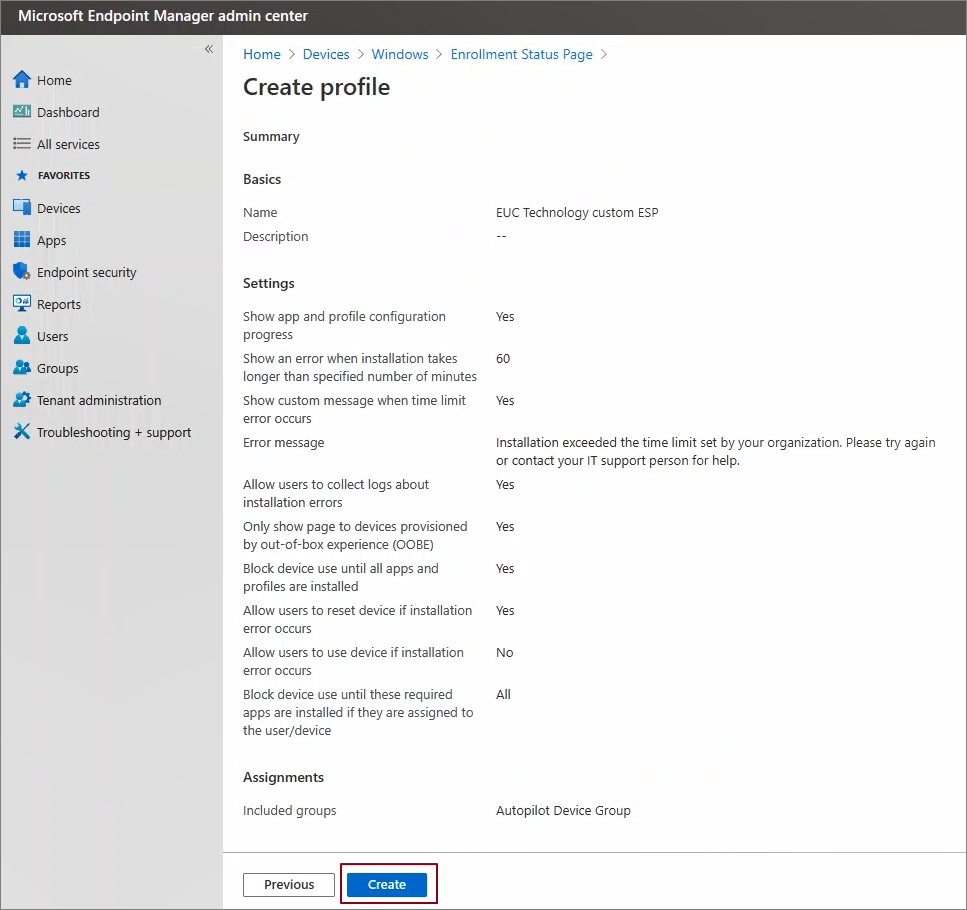Click the Users person icon
Viewport: 967px width, 910px height.
click(22, 335)
